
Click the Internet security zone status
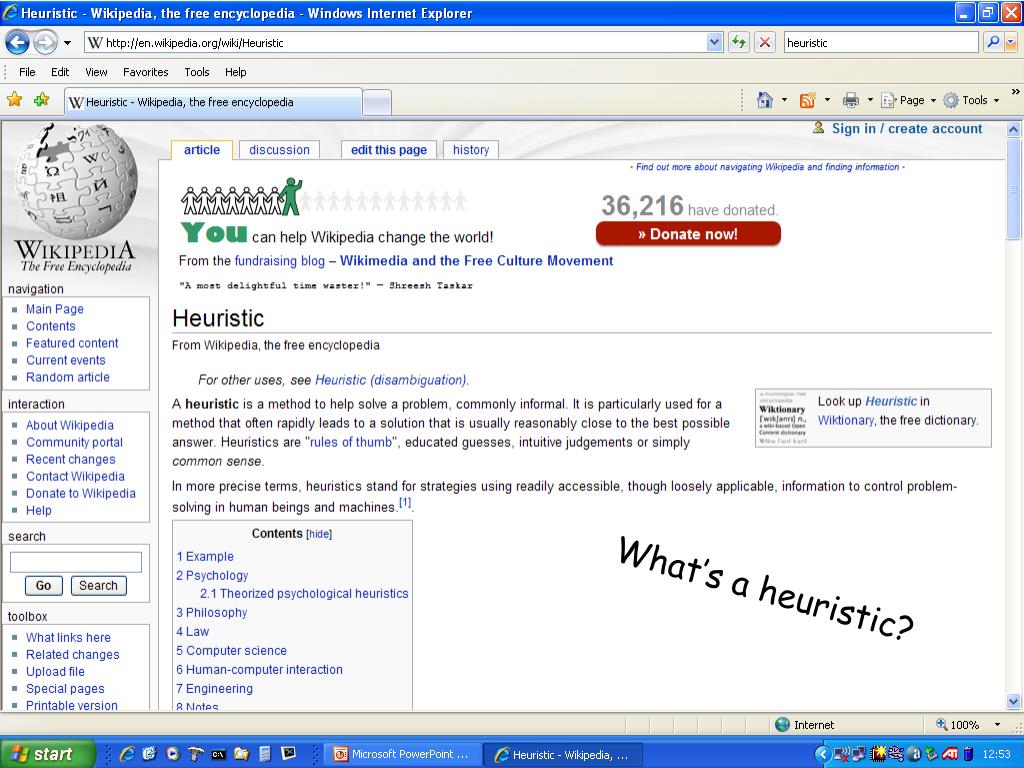805,725
